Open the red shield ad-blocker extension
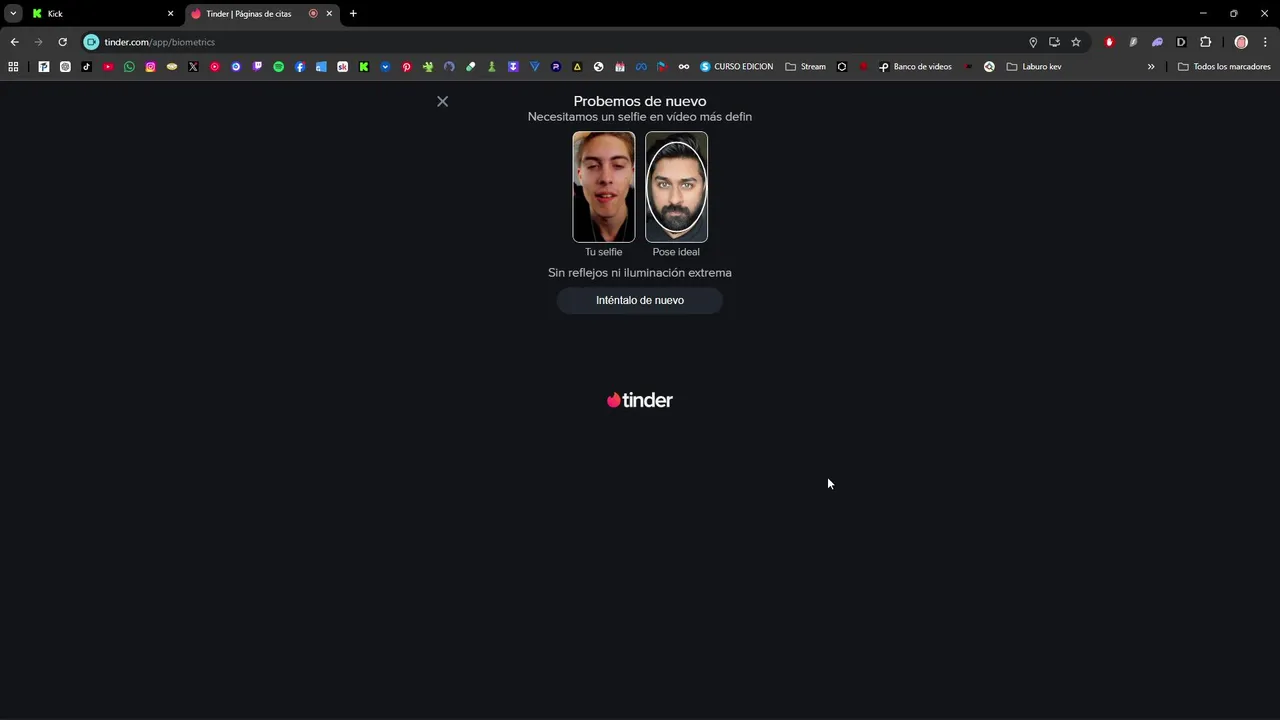1280x720 pixels. coord(1109,42)
